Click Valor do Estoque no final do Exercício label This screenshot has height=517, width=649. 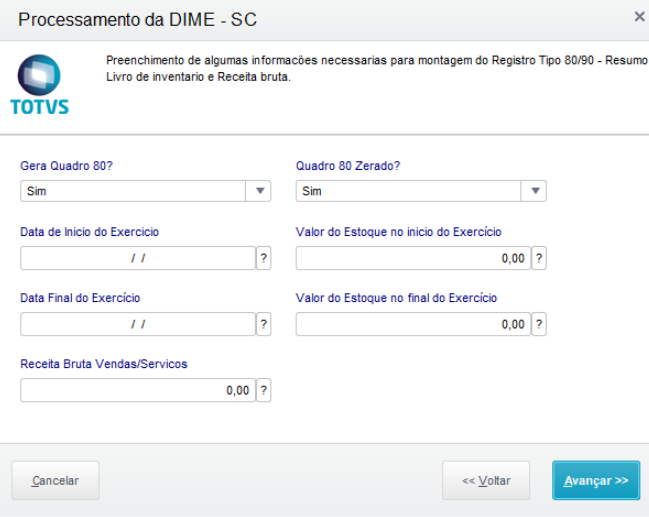[x=396, y=298]
